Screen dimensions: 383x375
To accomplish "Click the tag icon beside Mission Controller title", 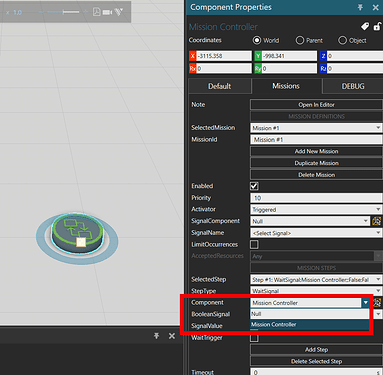I will pos(365,27).
